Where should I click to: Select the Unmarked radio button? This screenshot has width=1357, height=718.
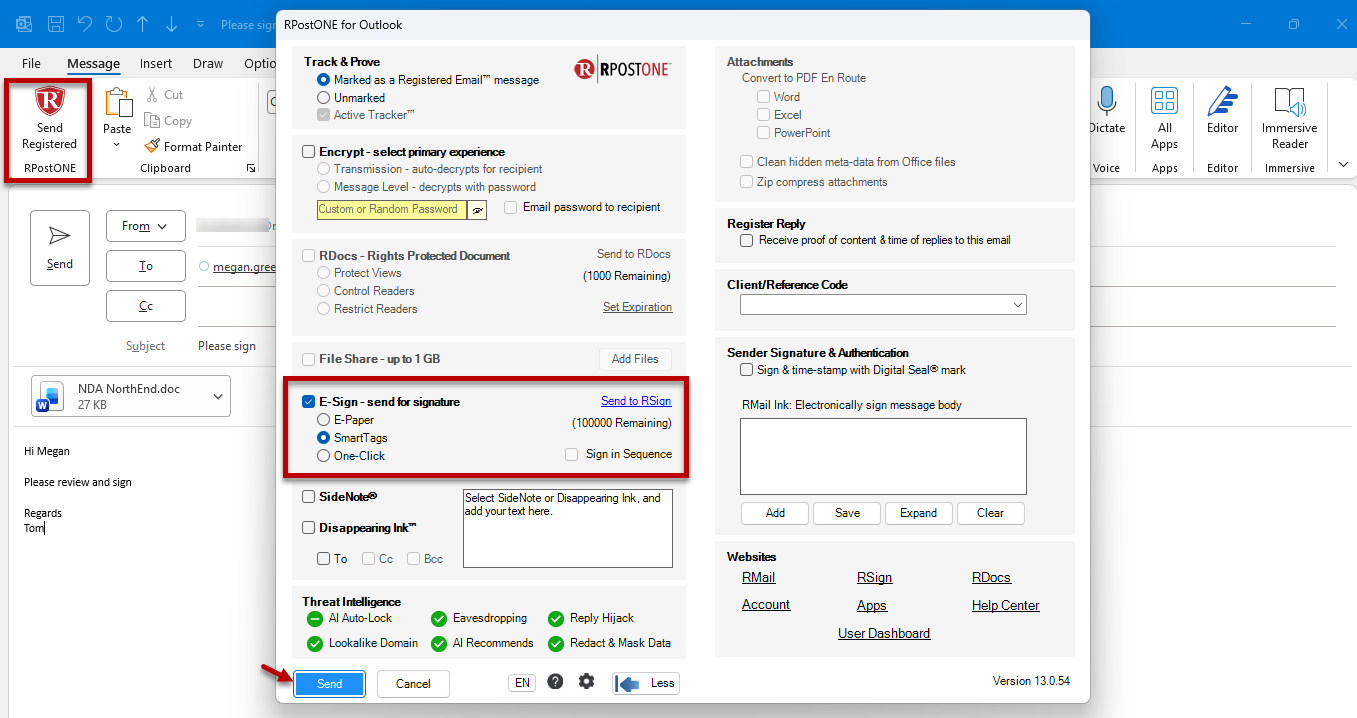pos(323,98)
